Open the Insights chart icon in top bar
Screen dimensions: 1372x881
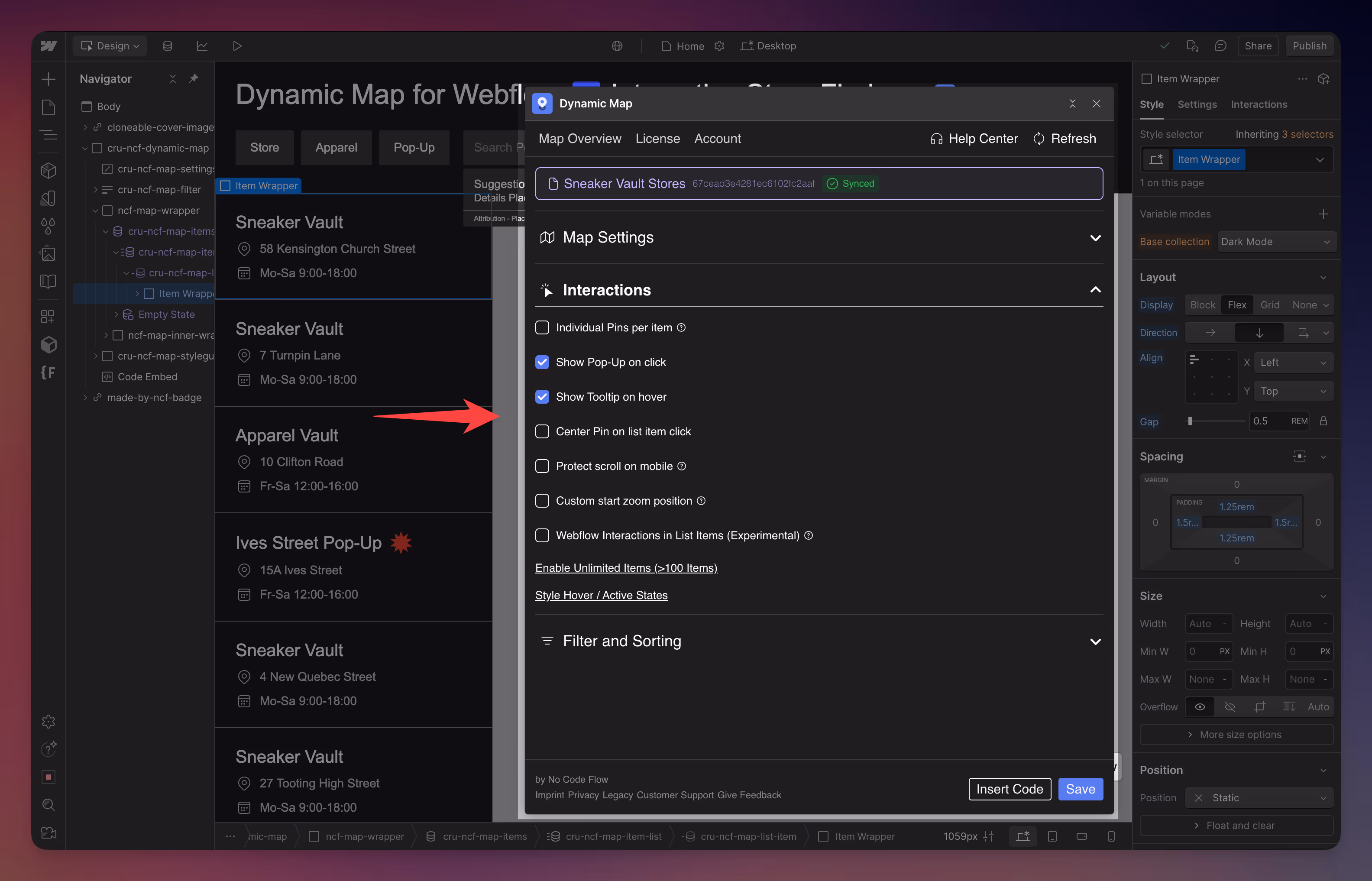202,46
